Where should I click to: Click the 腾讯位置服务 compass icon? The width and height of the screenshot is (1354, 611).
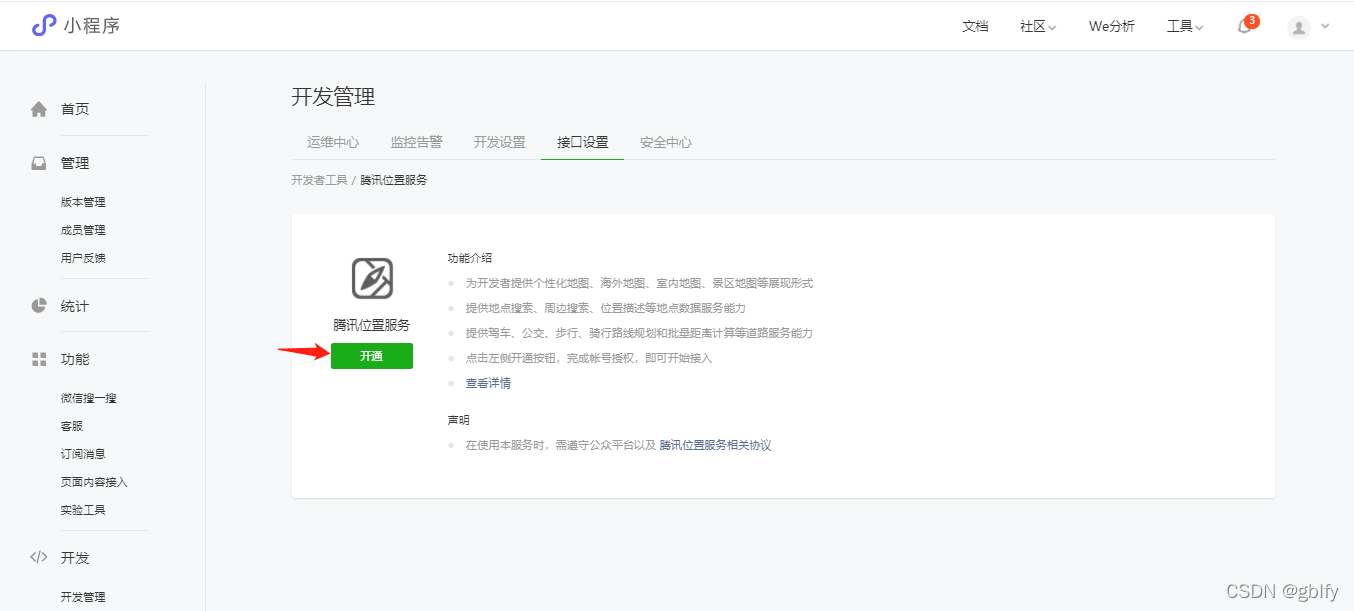pyautogui.click(x=372, y=278)
